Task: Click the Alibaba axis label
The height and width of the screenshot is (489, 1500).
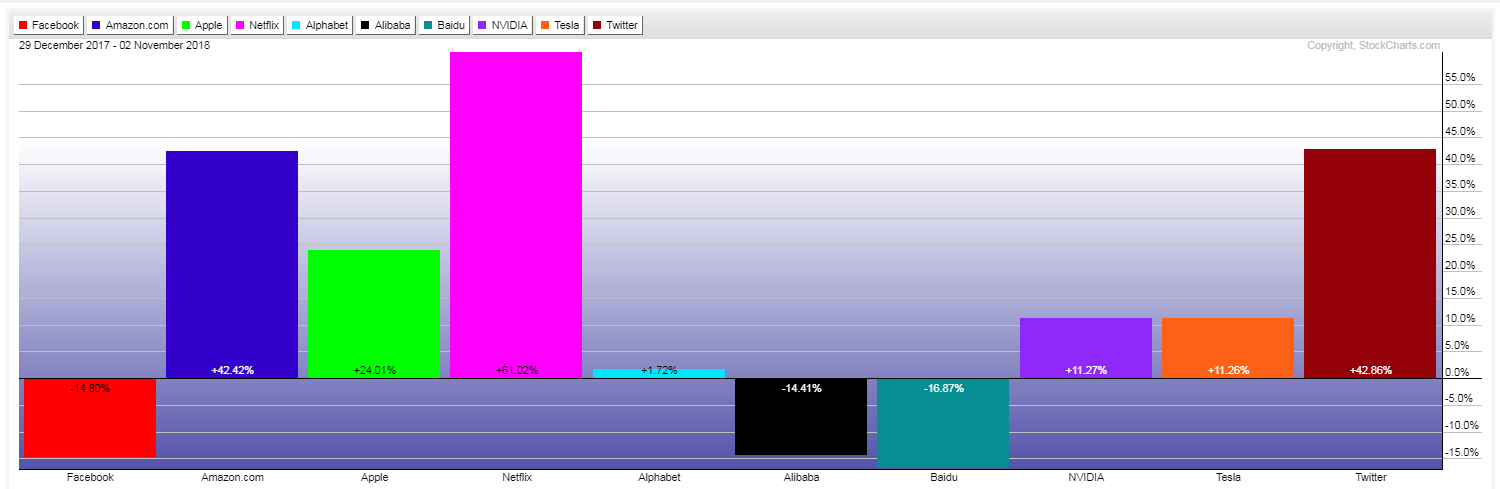Action: pos(801,477)
